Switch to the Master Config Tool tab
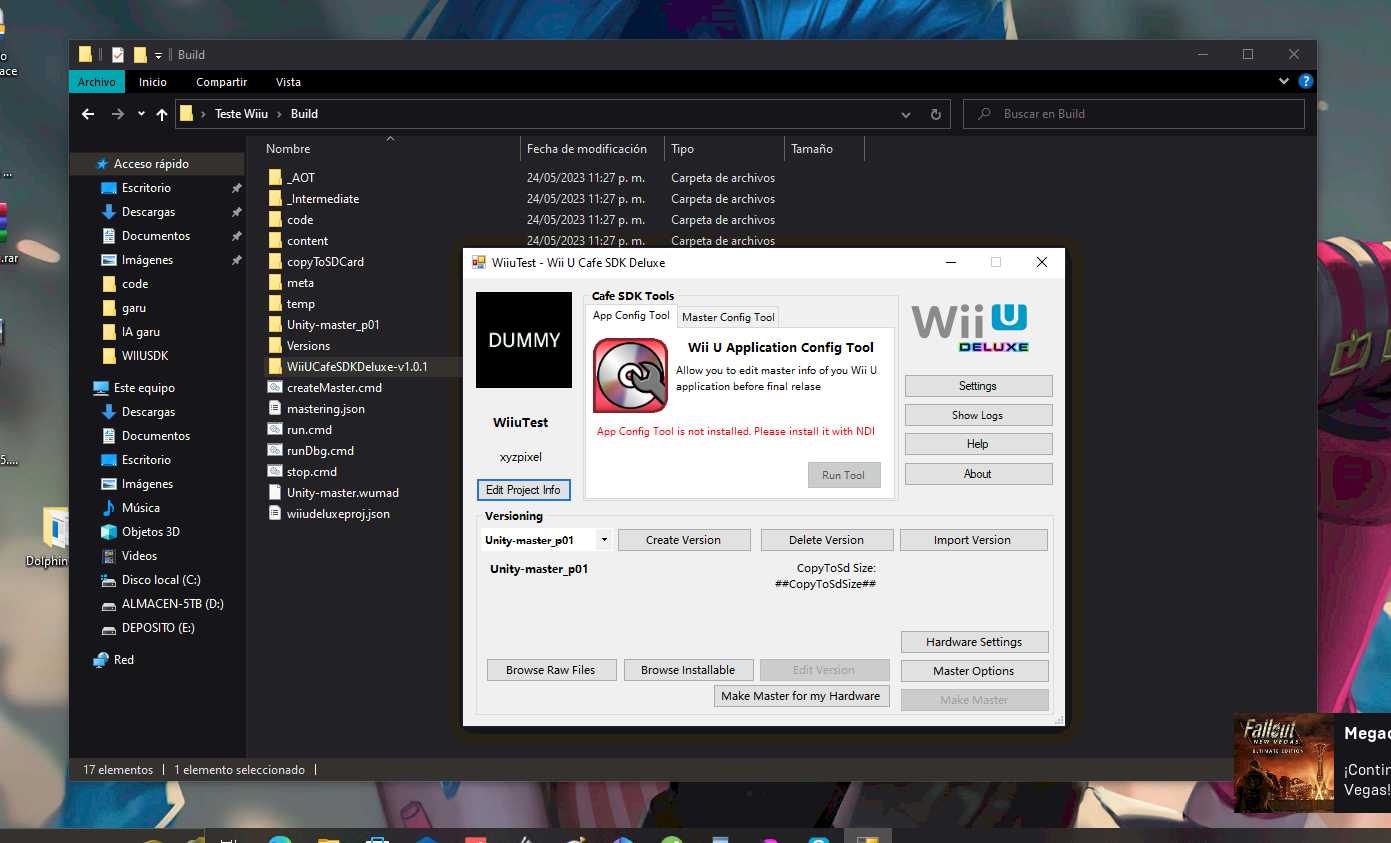This screenshot has height=843, width=1391. (728, 317)
